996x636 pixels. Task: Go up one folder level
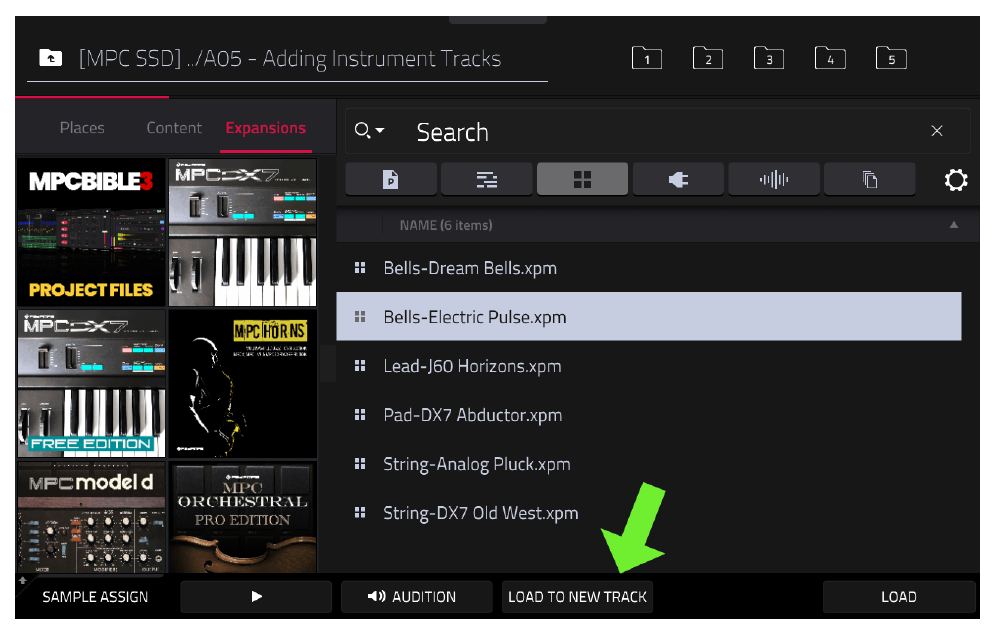pos(51,58)
